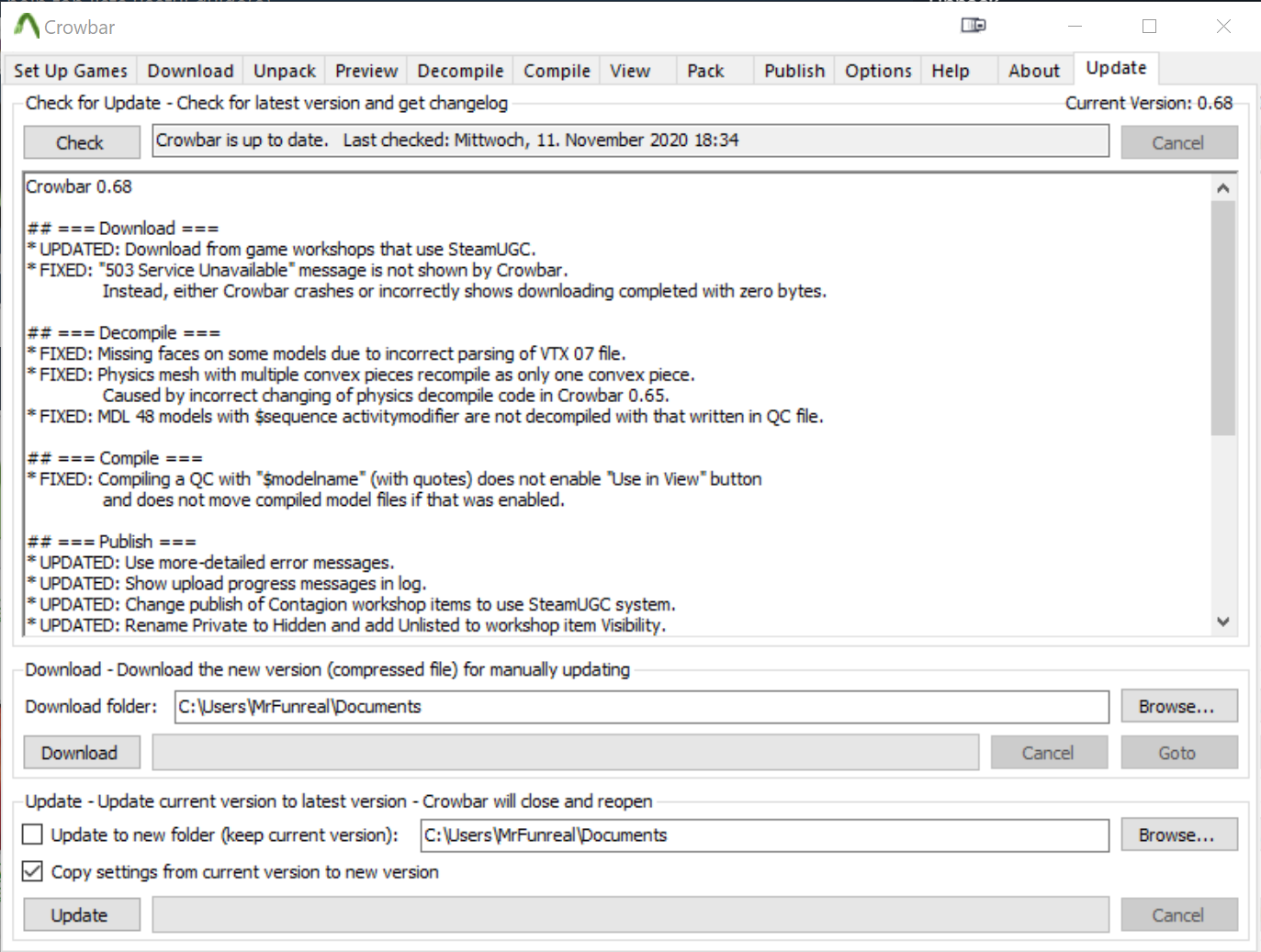The image size is (1261, 952).
Task: Click the Download folder path field
Action: click(x=641, y=707)
